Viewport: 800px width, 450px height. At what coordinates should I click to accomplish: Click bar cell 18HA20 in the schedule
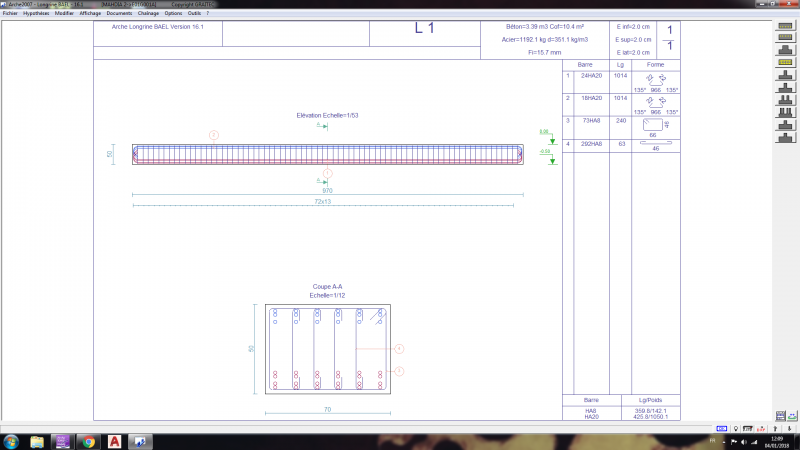591,98
